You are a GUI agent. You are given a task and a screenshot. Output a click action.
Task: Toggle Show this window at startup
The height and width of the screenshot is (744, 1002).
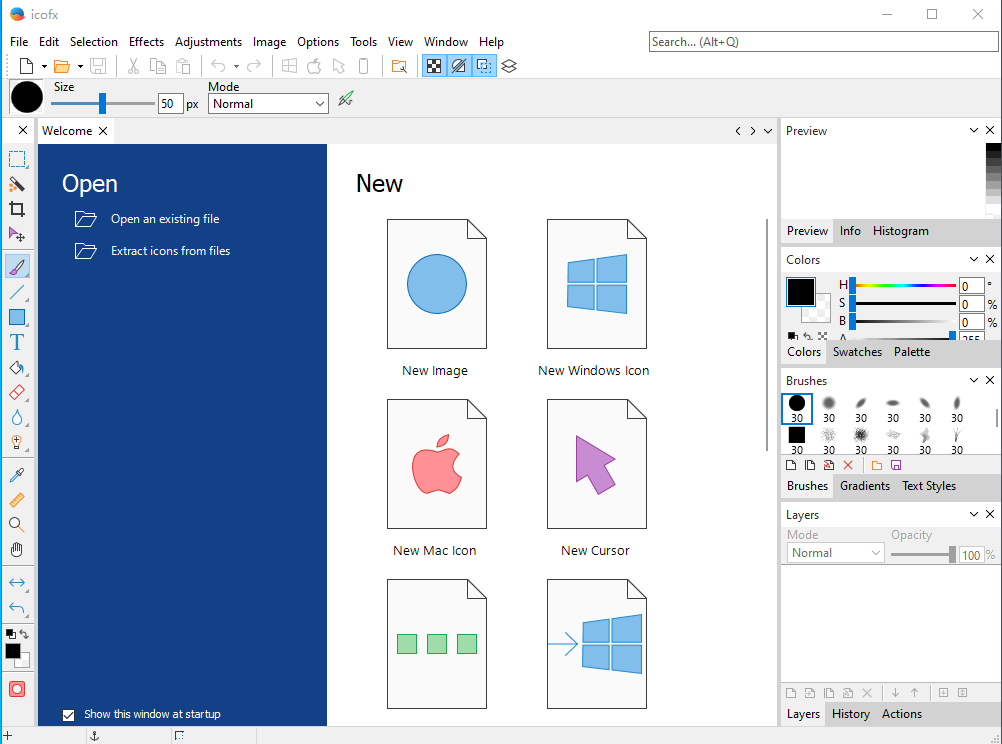(68, 715)
